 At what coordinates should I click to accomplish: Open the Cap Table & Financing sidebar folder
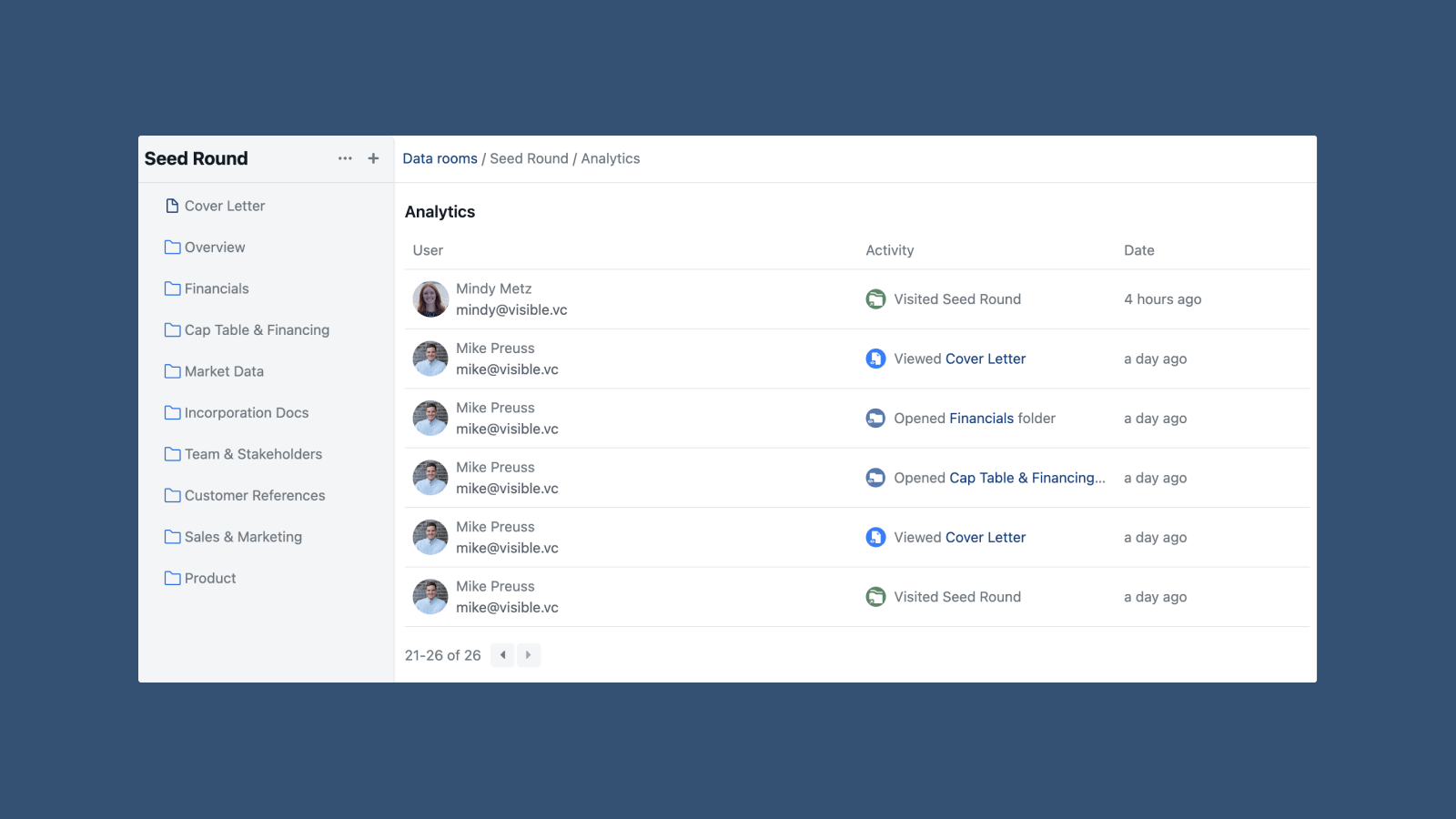[x=247, y=330]
